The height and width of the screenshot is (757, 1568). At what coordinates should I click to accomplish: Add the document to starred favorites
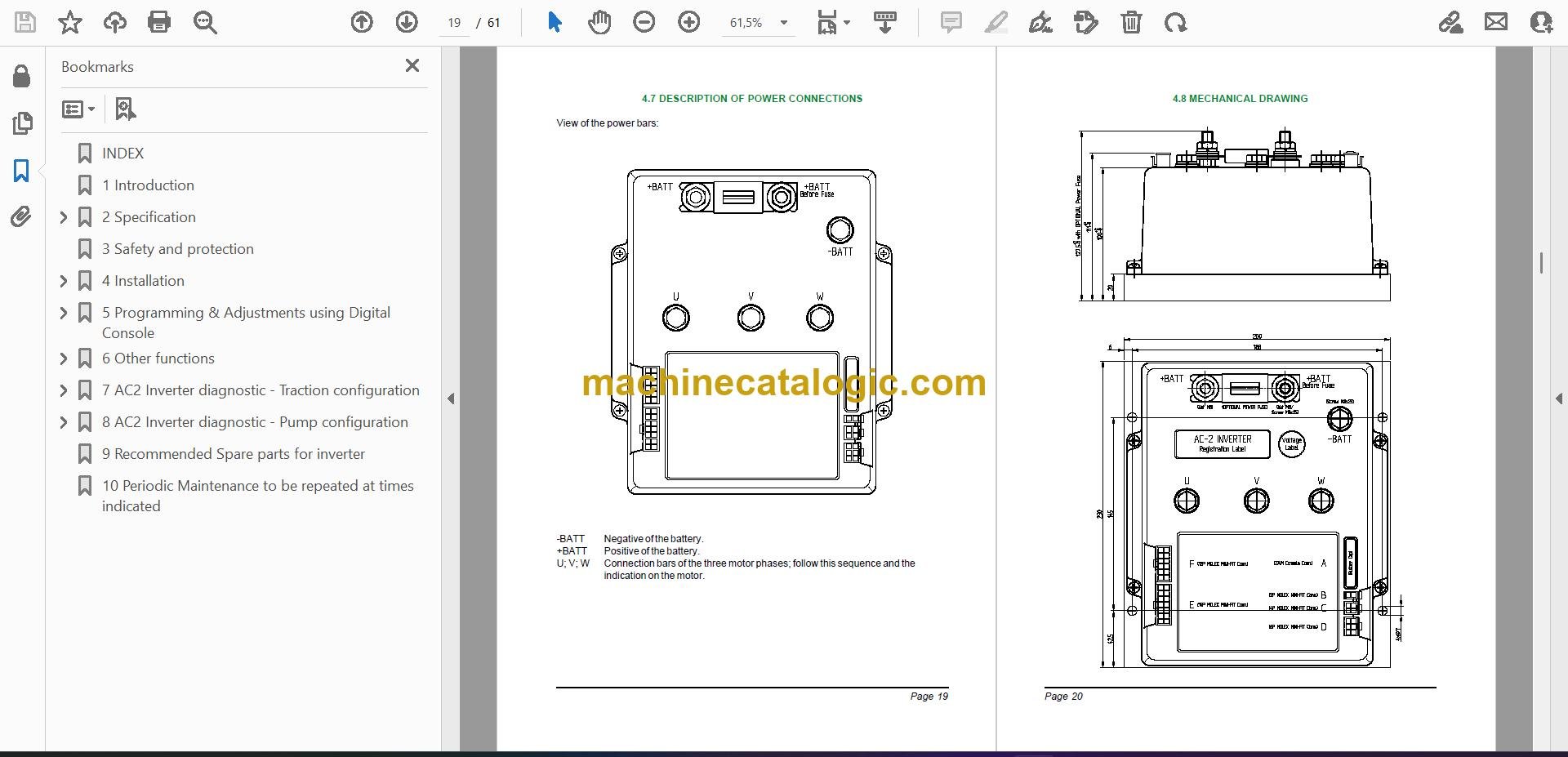point(70,23)
